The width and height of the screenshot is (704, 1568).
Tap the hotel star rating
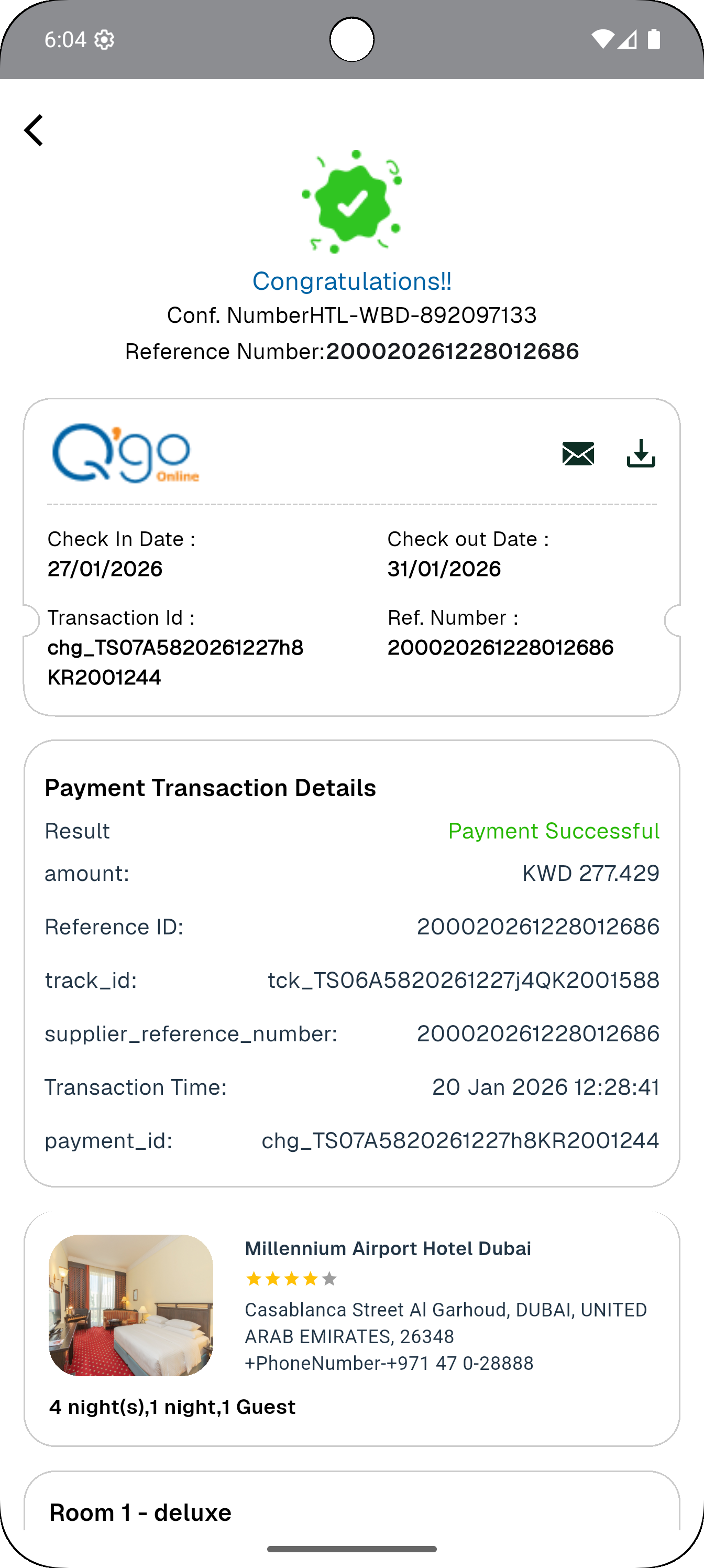pos(291,1279)
